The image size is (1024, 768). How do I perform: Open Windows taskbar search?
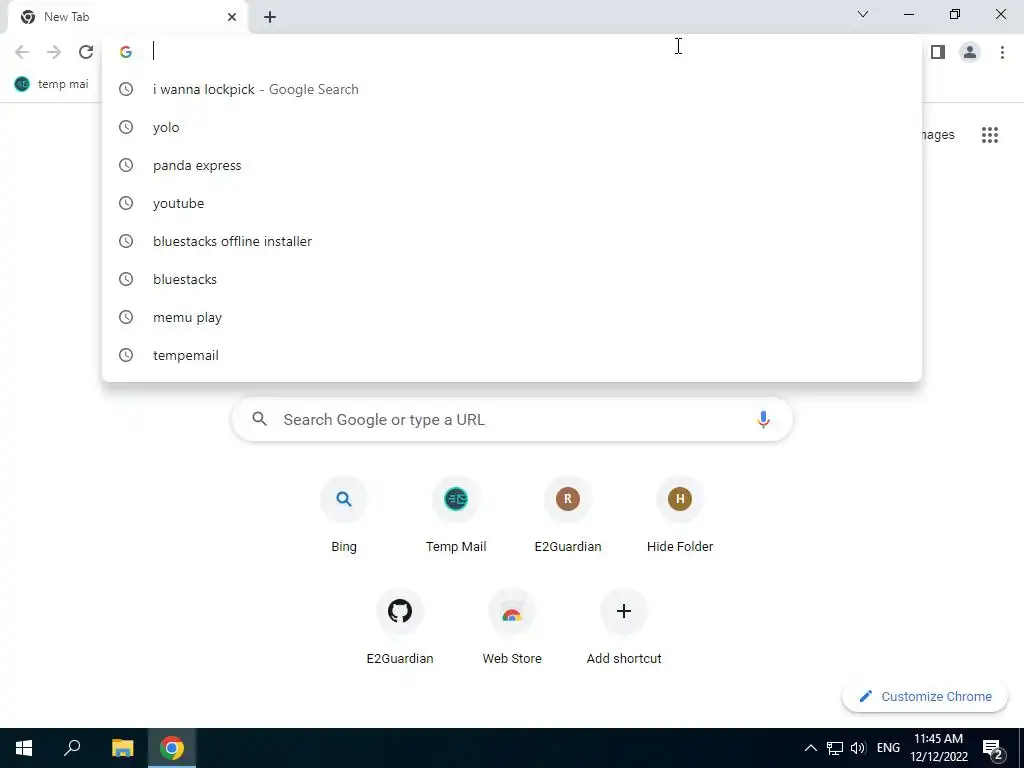[72, 748]
